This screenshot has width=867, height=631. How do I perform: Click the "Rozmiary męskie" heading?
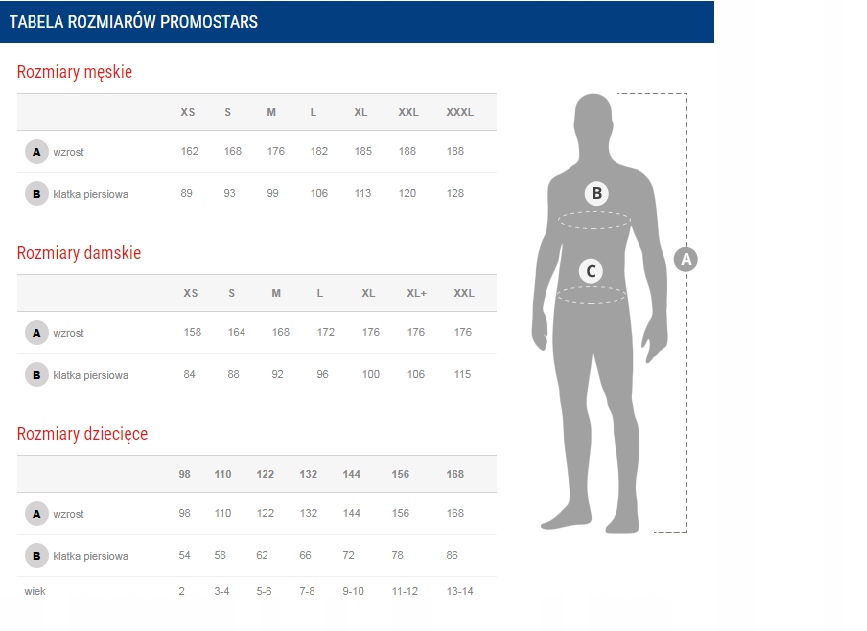(74, 72)
